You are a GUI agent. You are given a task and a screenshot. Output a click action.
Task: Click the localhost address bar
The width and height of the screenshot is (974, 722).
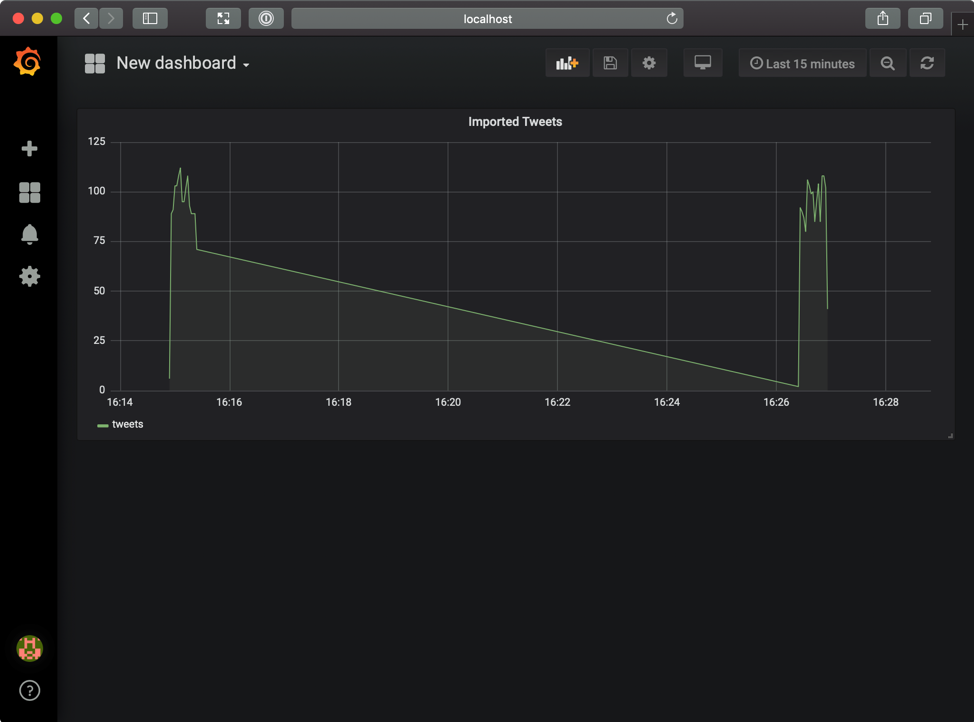coord(487,18)
